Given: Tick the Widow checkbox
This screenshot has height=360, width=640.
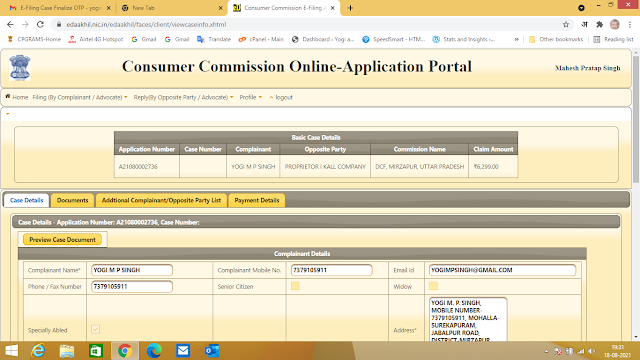Looking at the screenshot, I should [x=433, y=286].
